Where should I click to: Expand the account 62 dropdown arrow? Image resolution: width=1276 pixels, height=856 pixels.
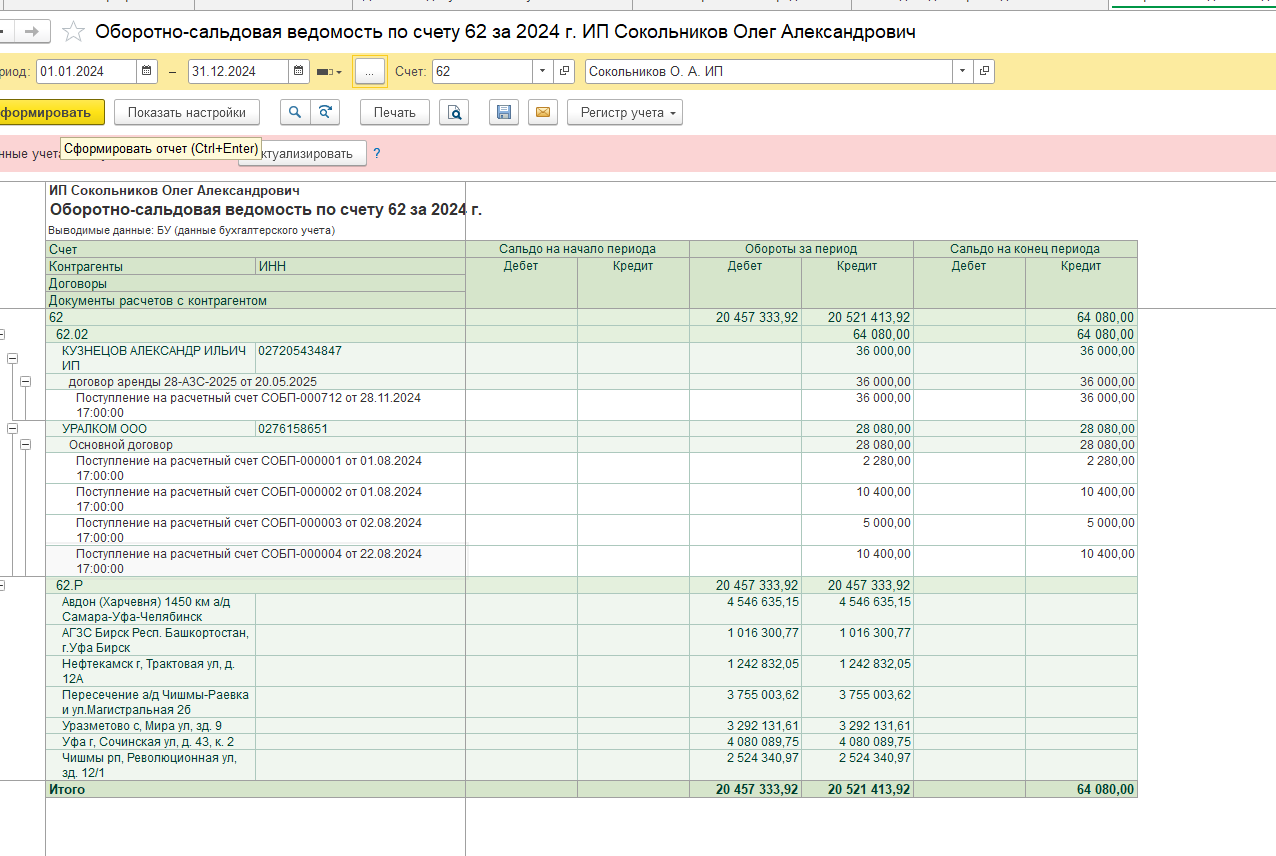pyautogui.click(x=543, y=72)
